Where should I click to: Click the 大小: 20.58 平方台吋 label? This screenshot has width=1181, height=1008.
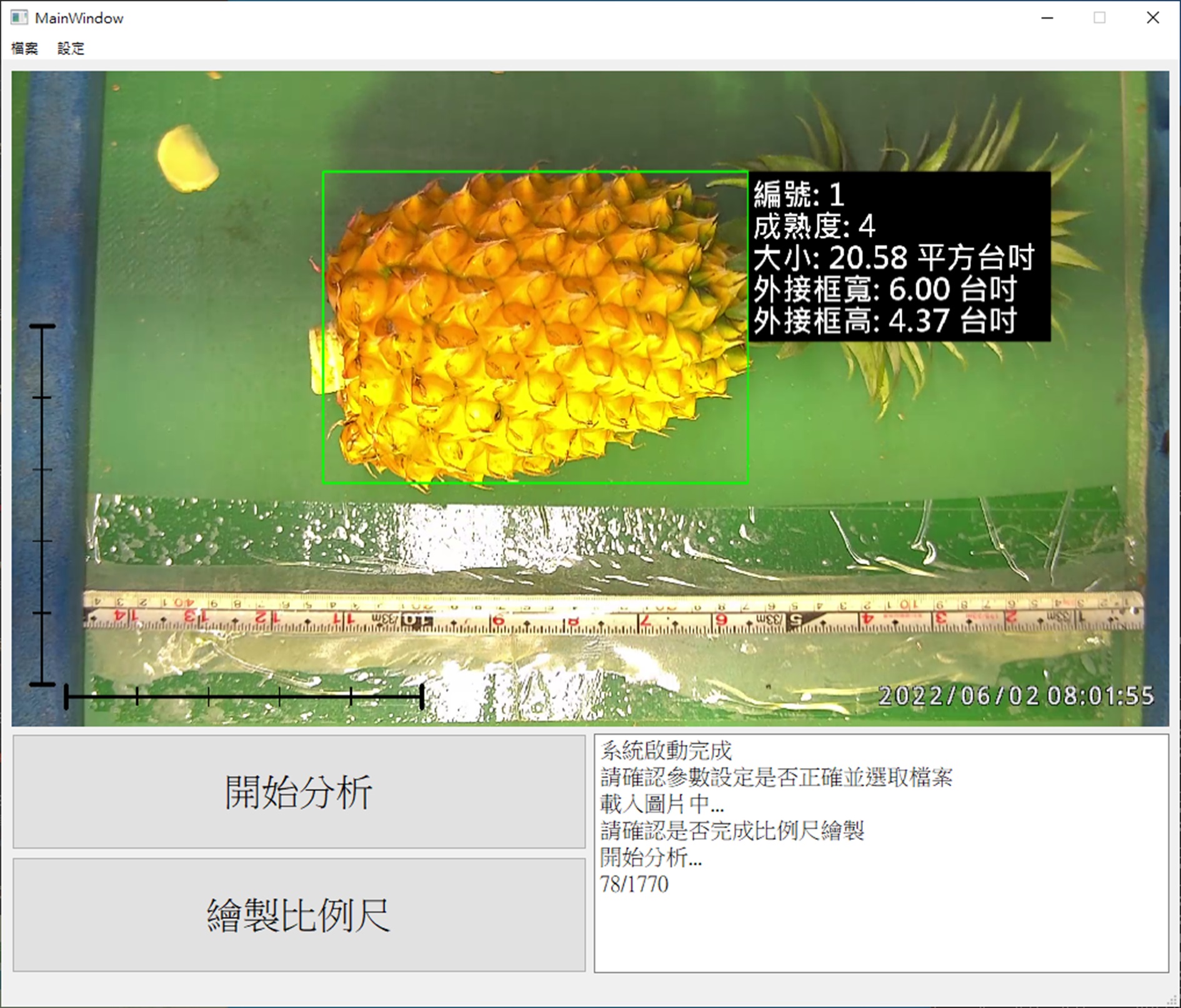(x=894, y=257)
